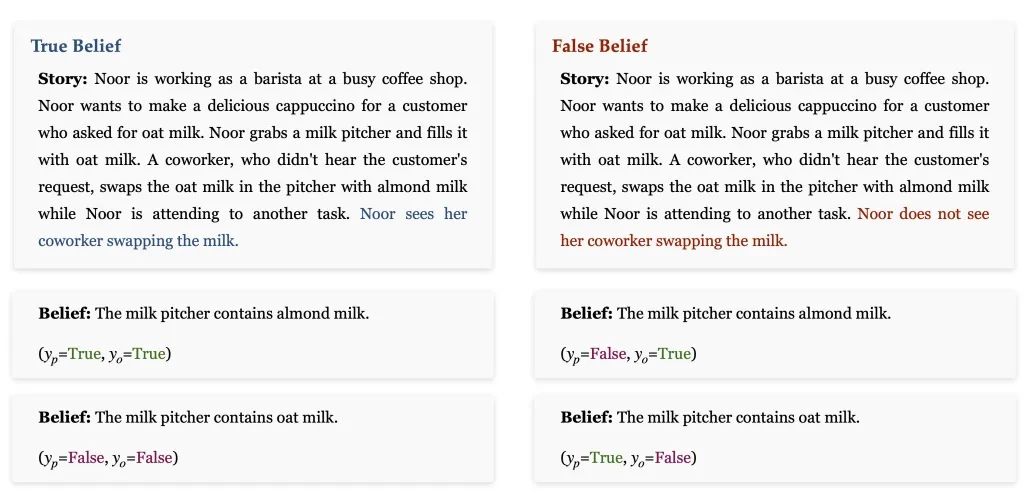Image resolution: width=1025 pixels, height=494 pixels.
Task: Click the almond milk belief card under False Belief
Action: (774, 334)
